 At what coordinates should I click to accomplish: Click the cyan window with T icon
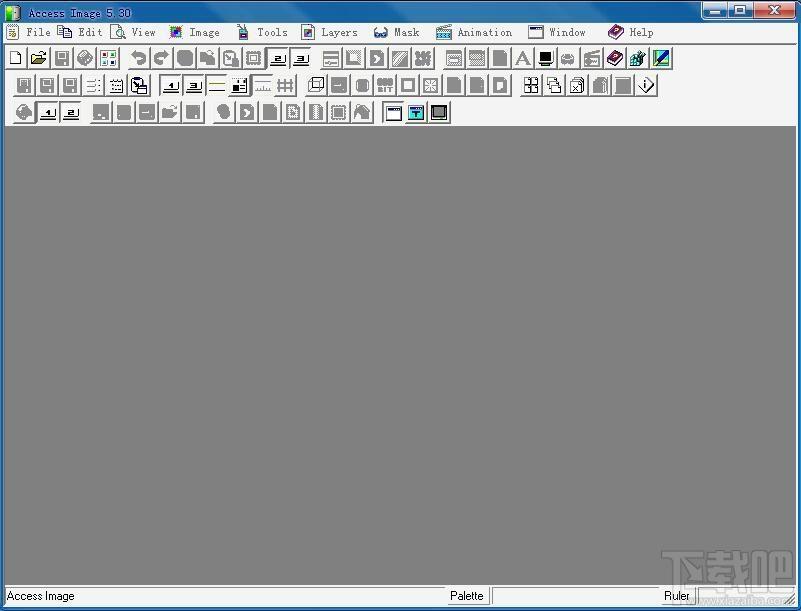(x=416, y=112)
